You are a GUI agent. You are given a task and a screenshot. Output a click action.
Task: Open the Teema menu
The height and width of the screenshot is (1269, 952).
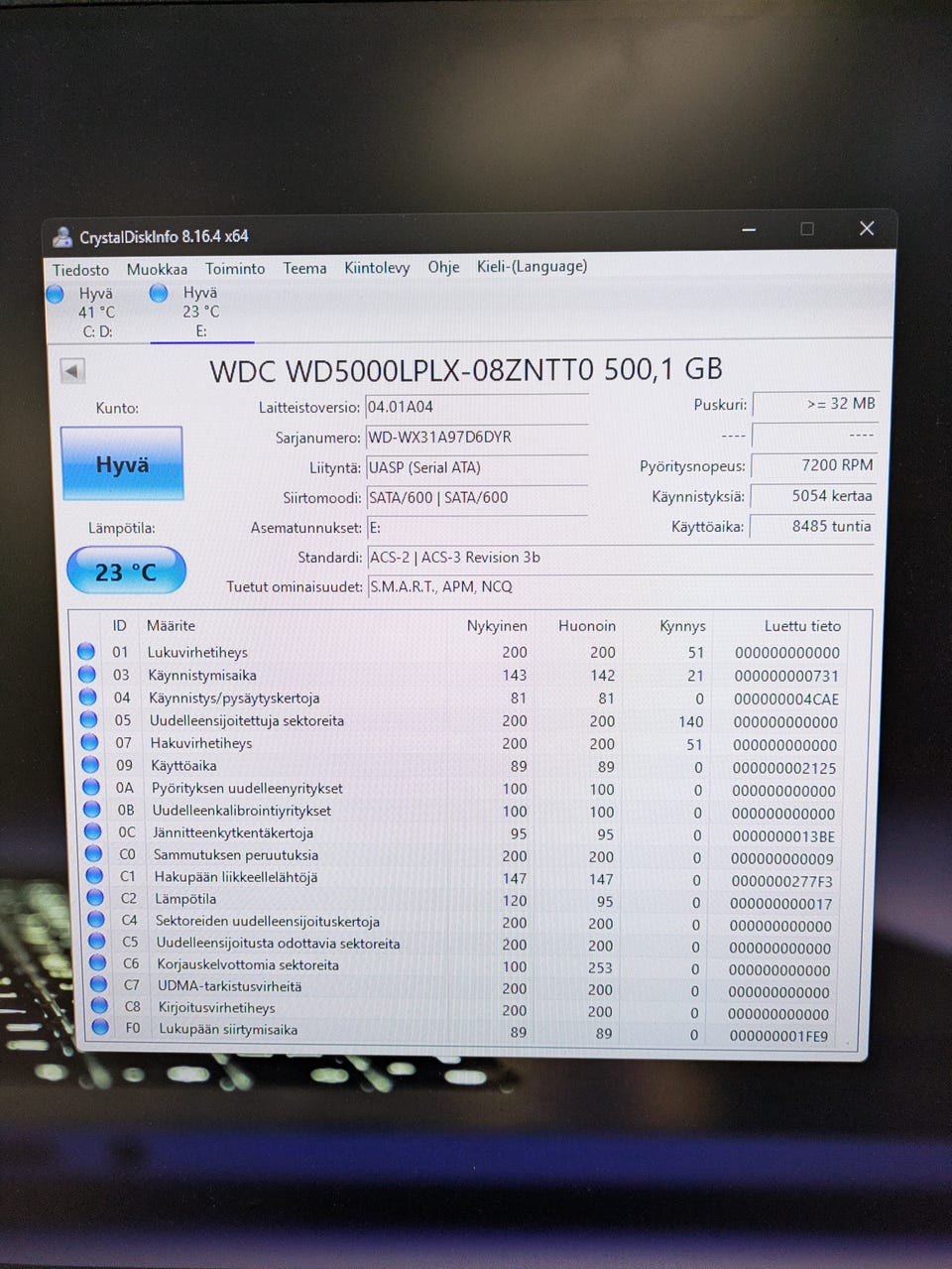coord(304,268)
